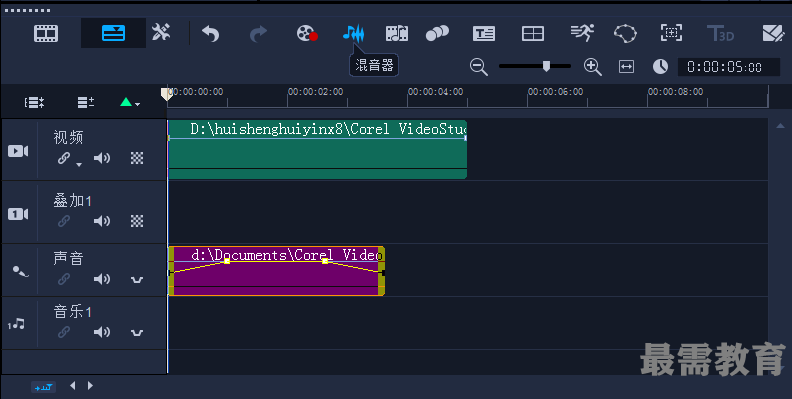The image size is (792, 399).
Task: Mute the 叠加1 track speaker
Action: pos(102,221)
